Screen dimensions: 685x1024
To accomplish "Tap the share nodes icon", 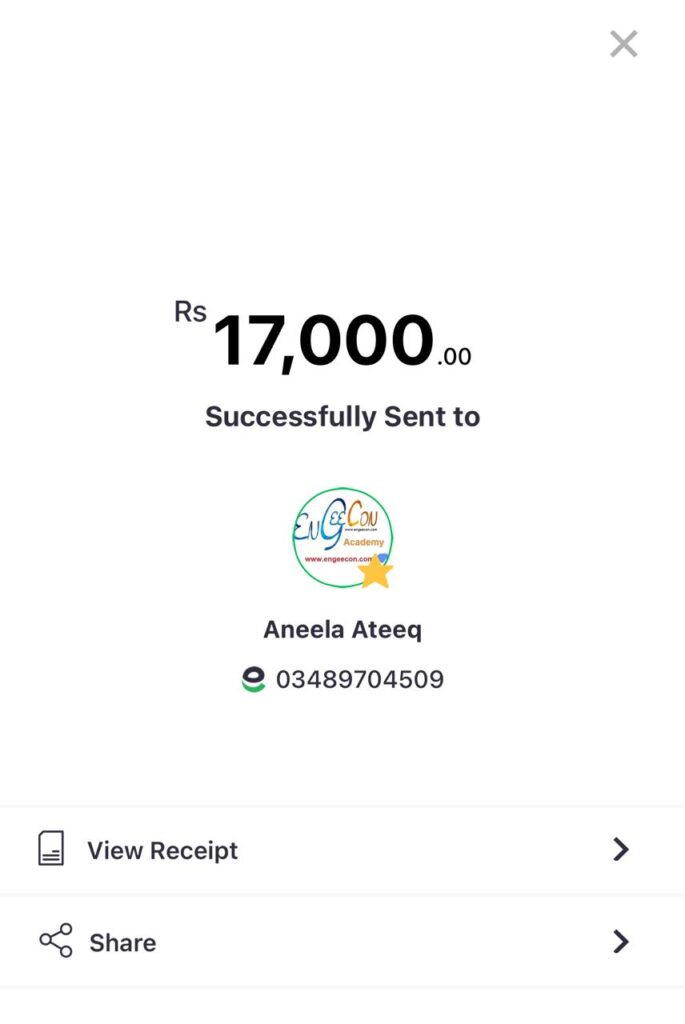I will [56, 940].
